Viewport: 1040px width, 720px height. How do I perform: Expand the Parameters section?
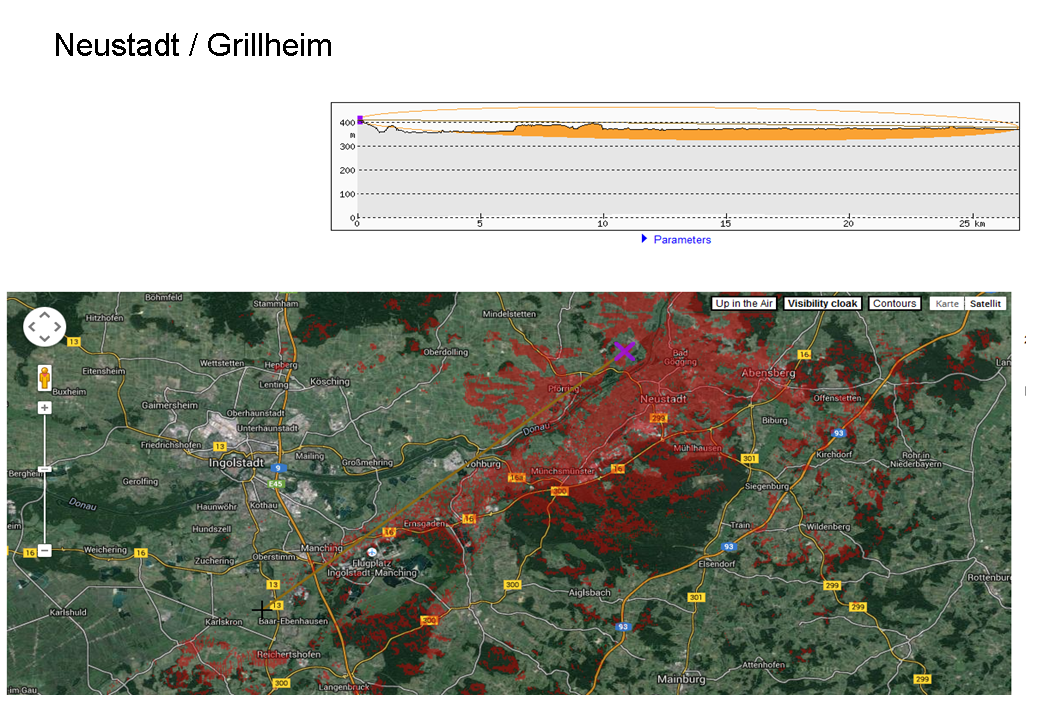(x=682, y=240)
